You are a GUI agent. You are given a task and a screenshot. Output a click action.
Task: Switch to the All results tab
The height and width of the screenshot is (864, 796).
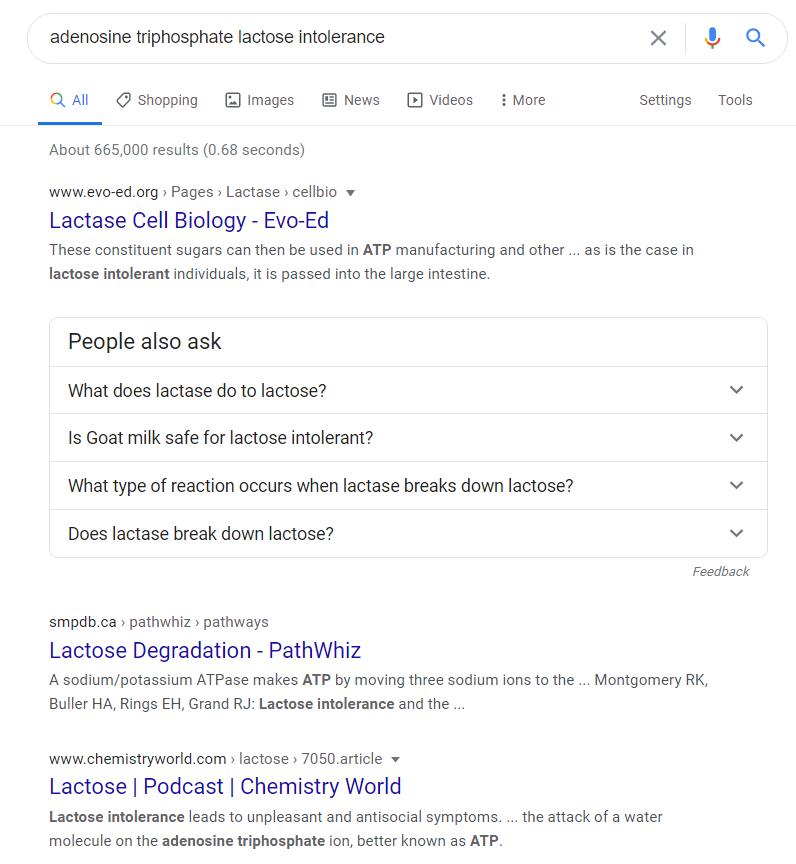[x=69, y=100]
